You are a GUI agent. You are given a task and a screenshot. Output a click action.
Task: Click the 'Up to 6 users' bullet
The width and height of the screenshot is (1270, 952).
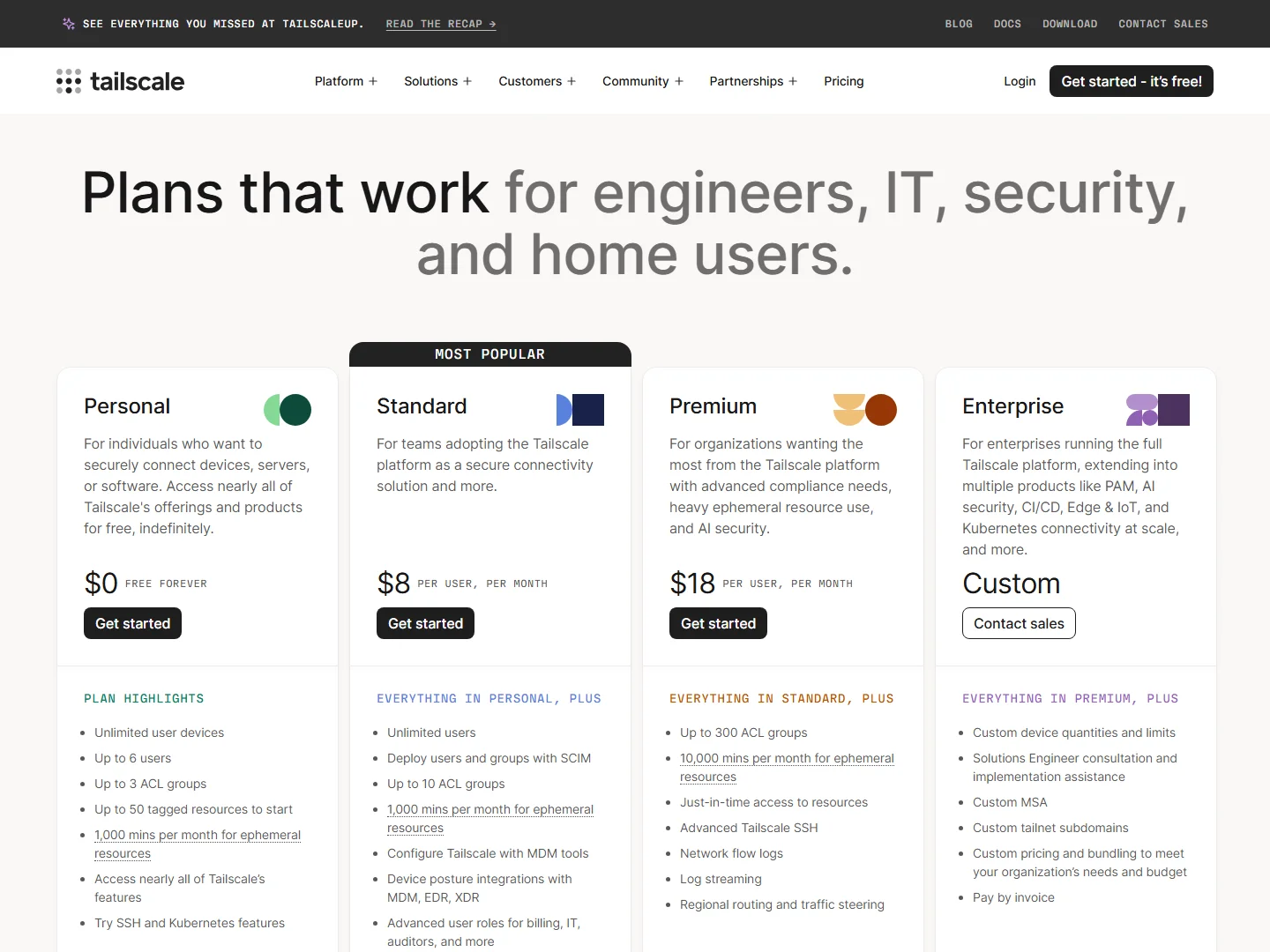pyautogui.click(x=133, y=758)
